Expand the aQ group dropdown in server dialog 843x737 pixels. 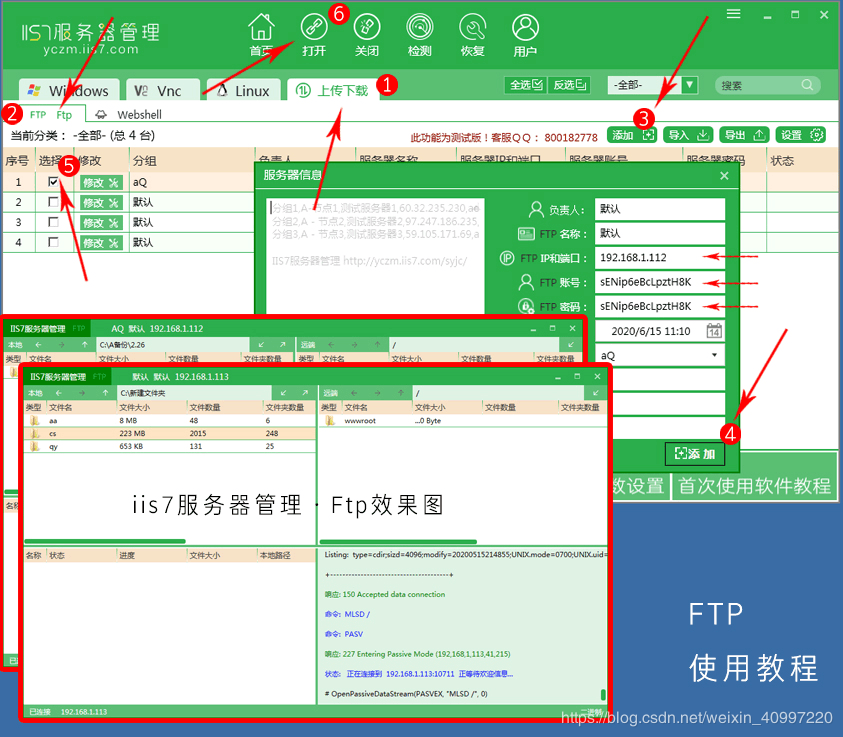point(715,355)
